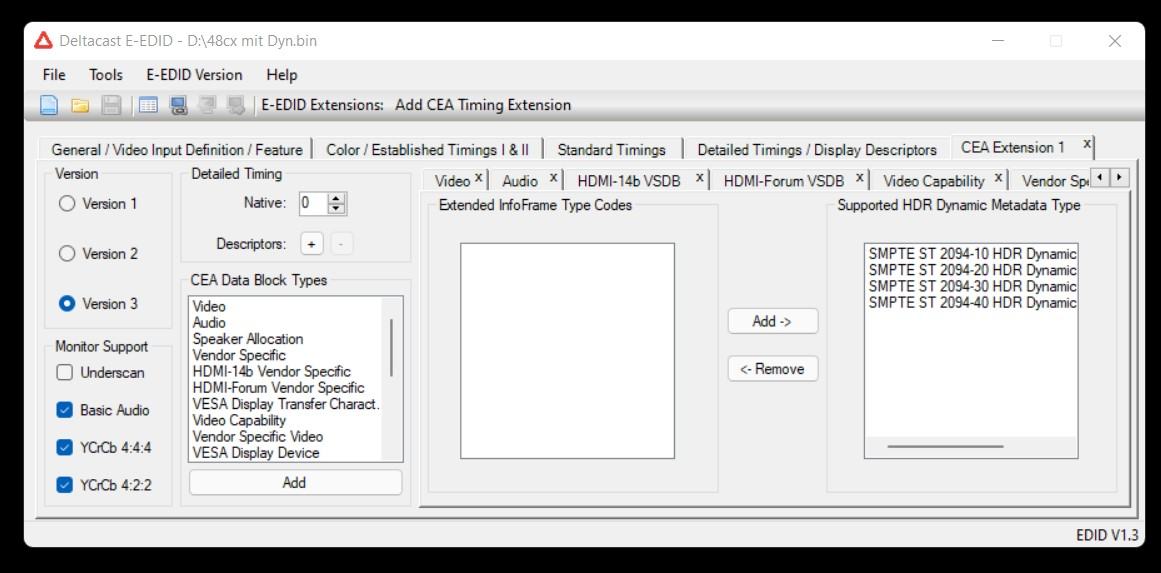Viewport: 1161px width, 573px height.
Task: Select the Version 1 radio button
Action: point(67,204)
